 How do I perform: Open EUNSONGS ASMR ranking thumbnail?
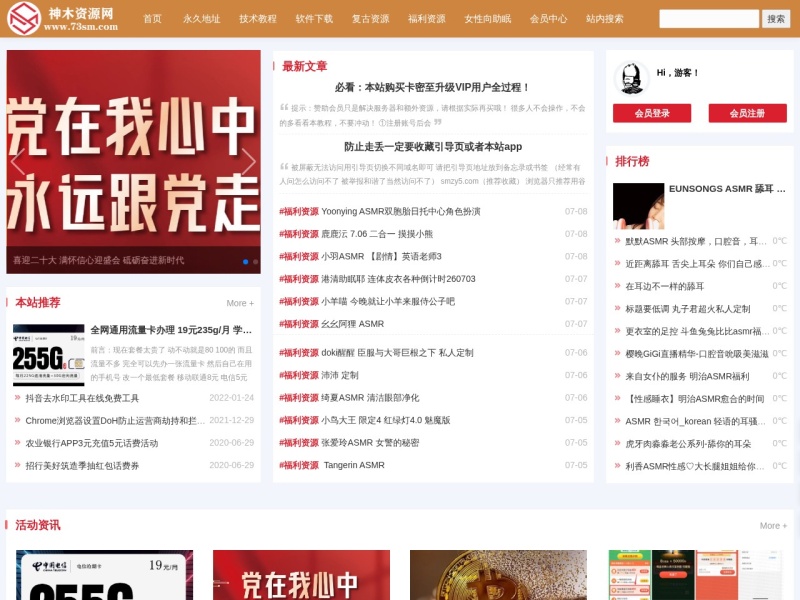(x=638, y=206)
